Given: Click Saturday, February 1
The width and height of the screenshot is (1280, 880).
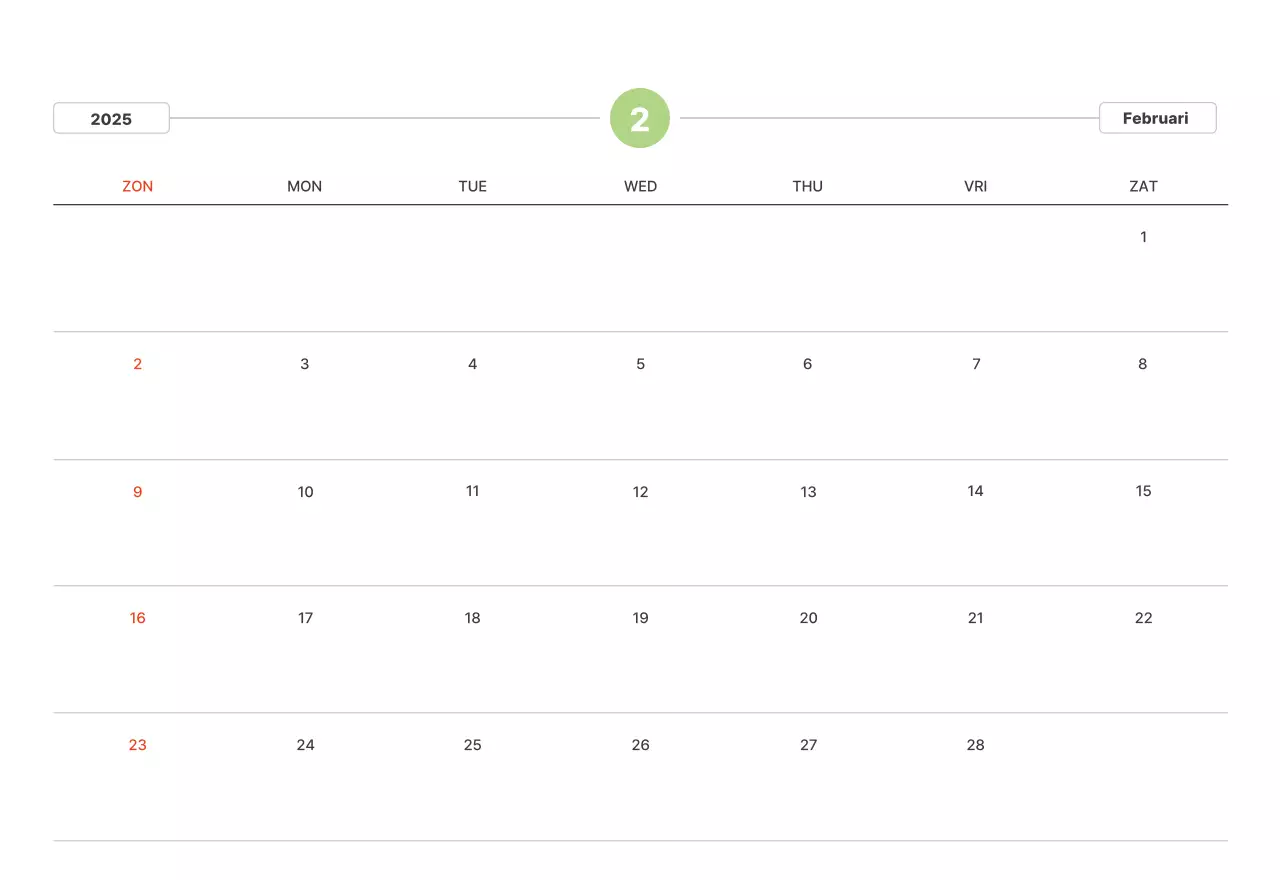Looking at the screenshot, I should tap(1143, 237).
